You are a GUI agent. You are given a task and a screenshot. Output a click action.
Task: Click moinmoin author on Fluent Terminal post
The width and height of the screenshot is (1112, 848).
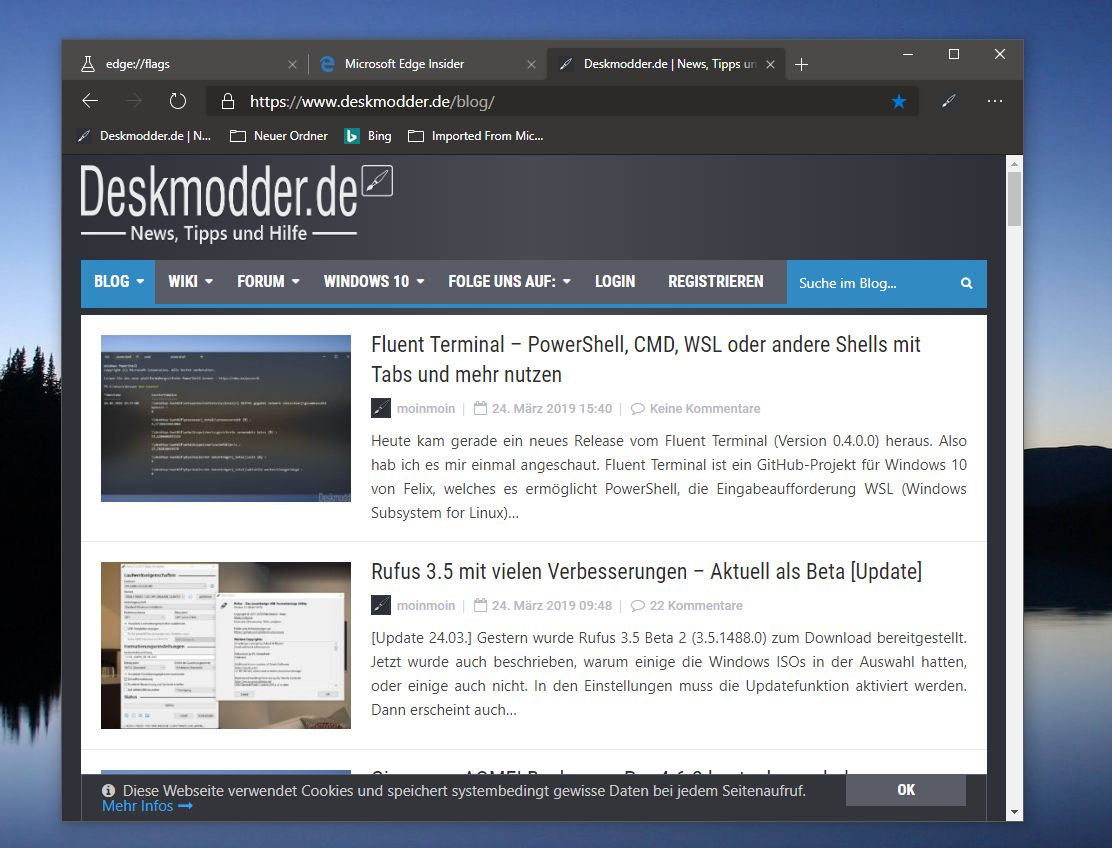coord(426,408)
